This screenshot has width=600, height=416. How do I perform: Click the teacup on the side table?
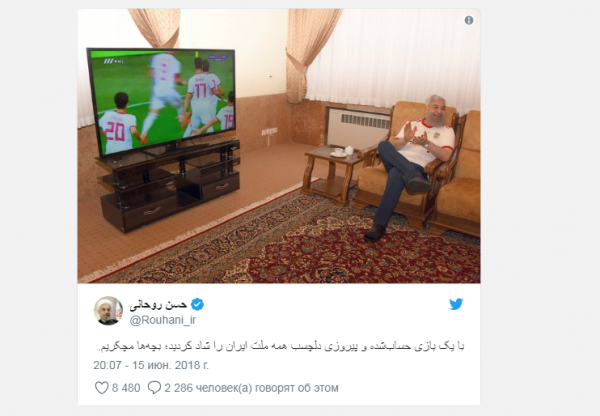tap(338, 152)
